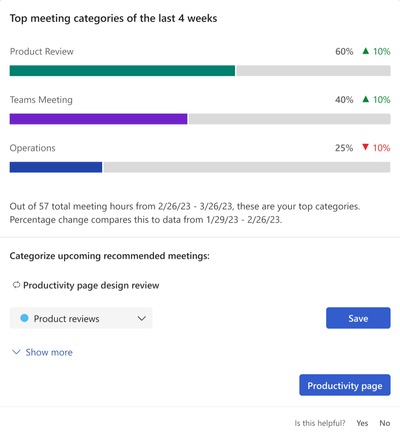This screenshot has width=400, height=436.
Task: Click the purple Teams Meeting progress bar
Action: (x=98, y=119)
